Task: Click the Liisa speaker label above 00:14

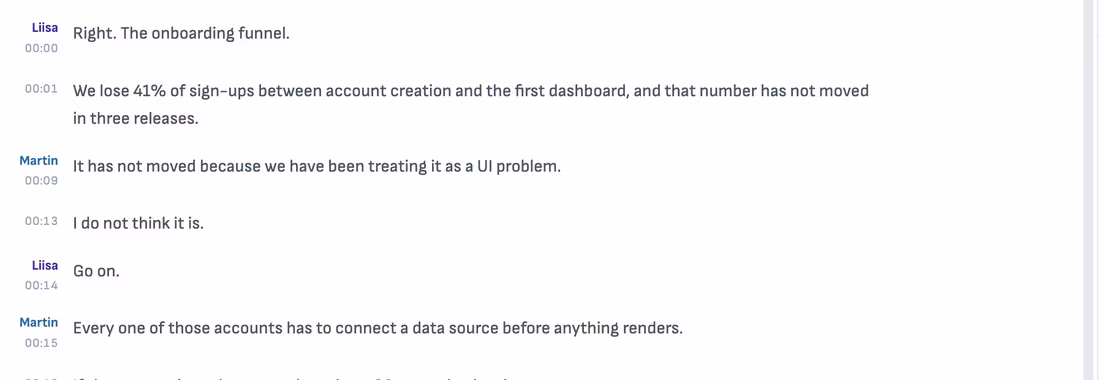Action: (x=45, y=265)
